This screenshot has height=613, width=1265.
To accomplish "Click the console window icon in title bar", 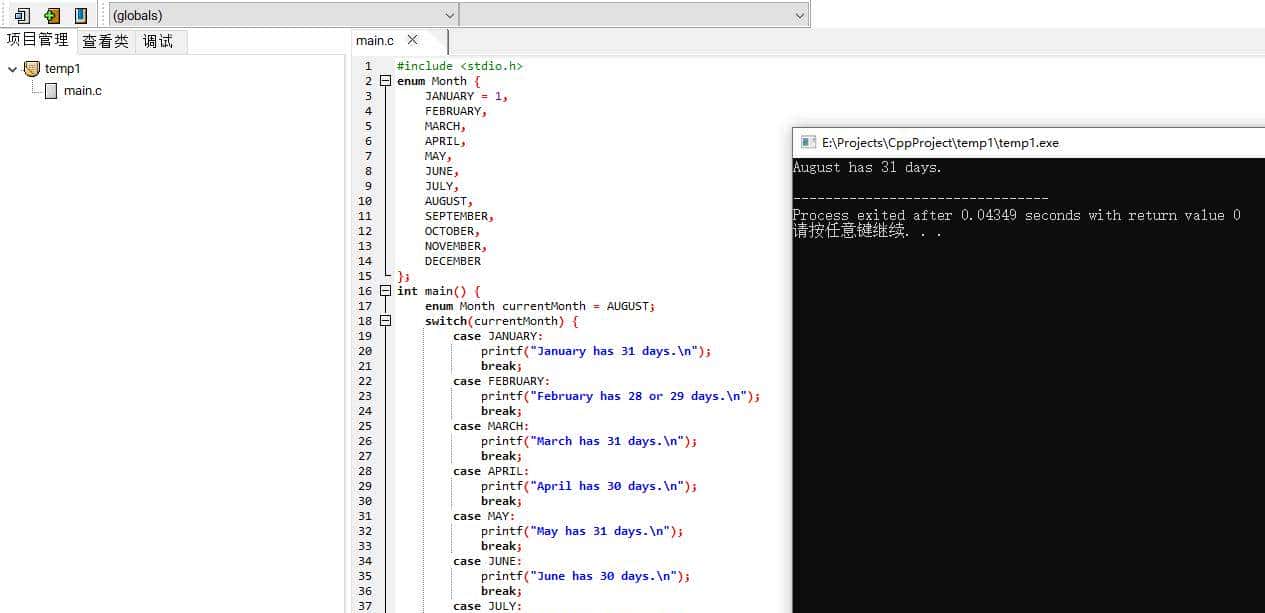I will (x=808, y=143).
